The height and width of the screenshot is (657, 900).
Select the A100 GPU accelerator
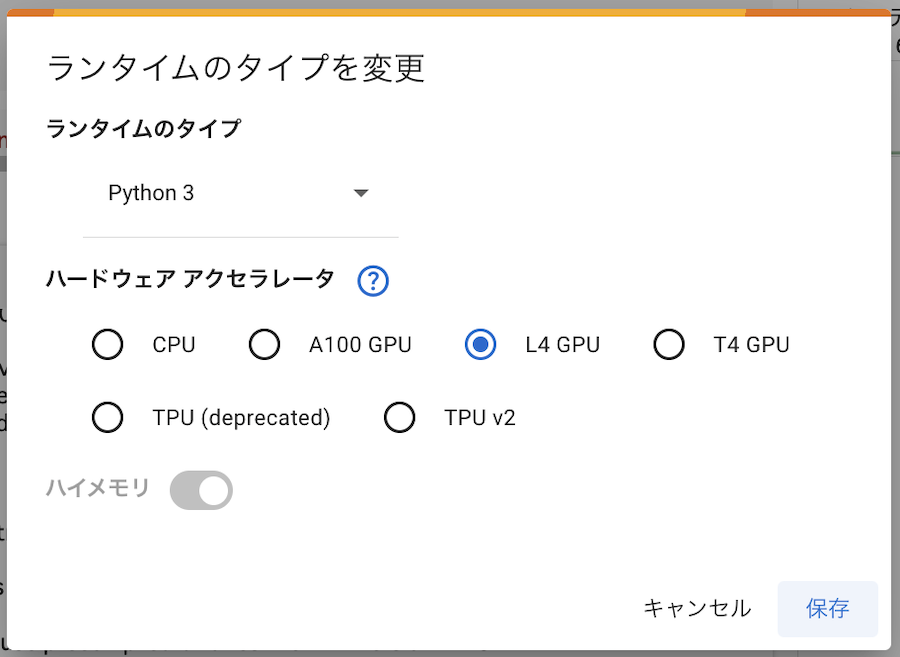click(x=264, y=344)
